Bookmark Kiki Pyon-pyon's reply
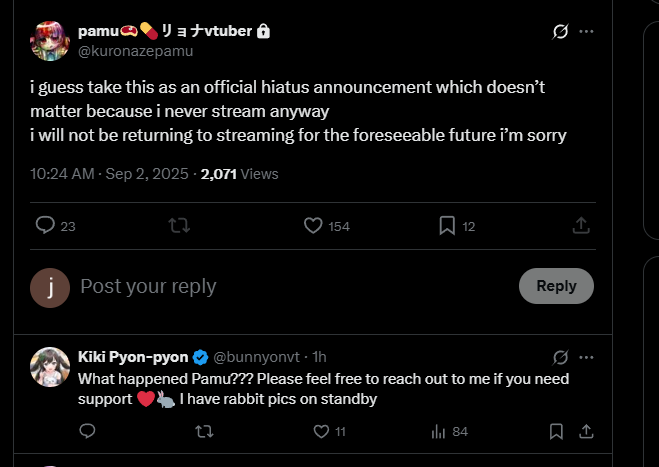This screenshot has height=467, width=659. pyautogui.click(x=556, y=432)
